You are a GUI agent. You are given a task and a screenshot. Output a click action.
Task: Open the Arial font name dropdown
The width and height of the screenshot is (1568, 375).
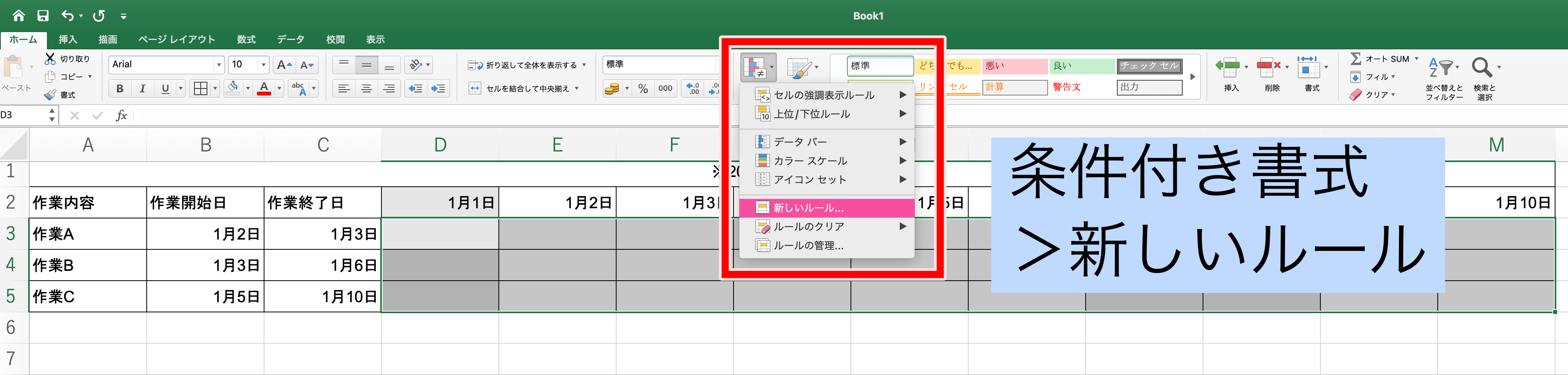pos(219,65)
